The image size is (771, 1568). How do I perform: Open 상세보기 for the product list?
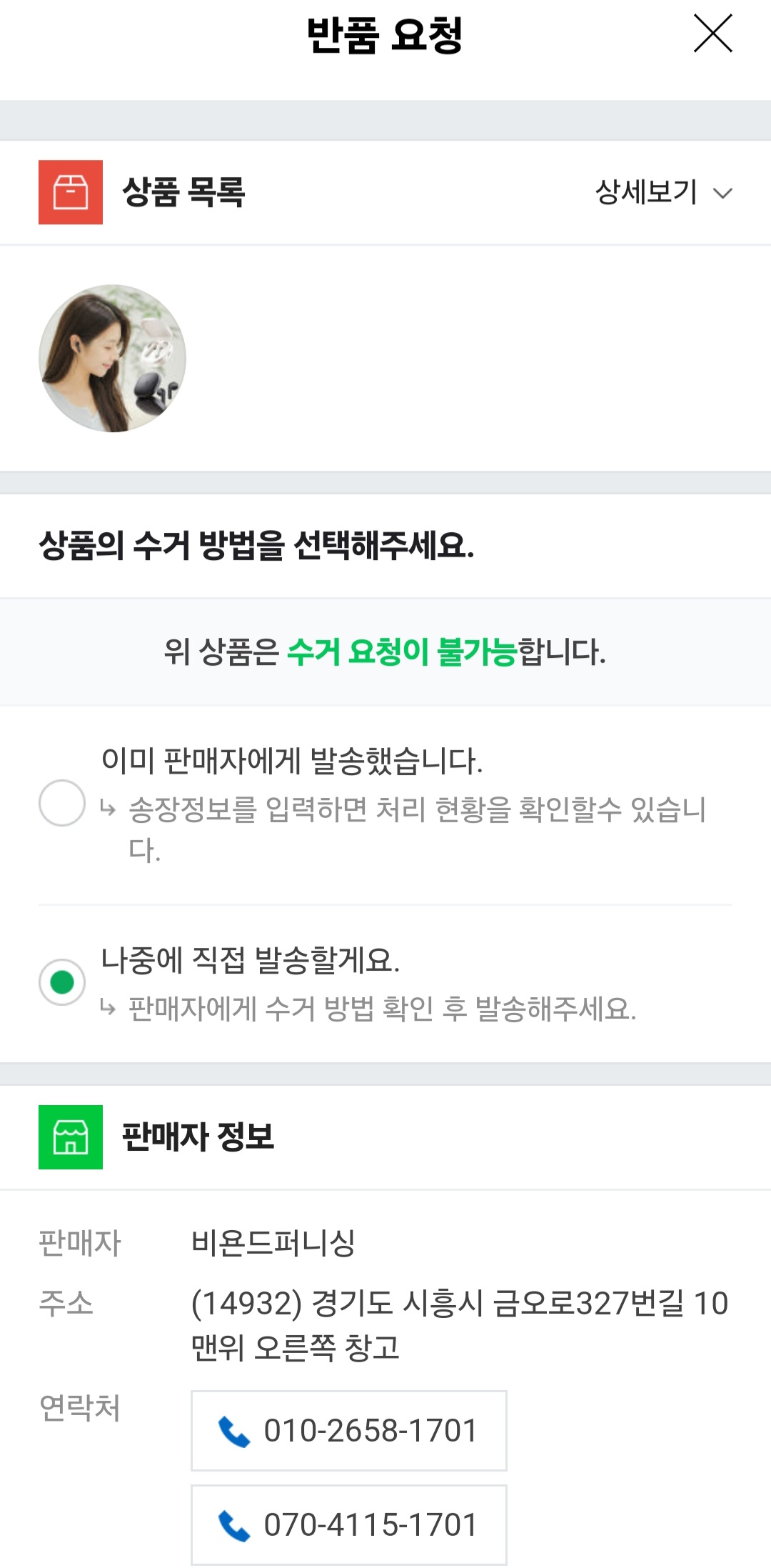pyautogui.click(x=645, y=192)
